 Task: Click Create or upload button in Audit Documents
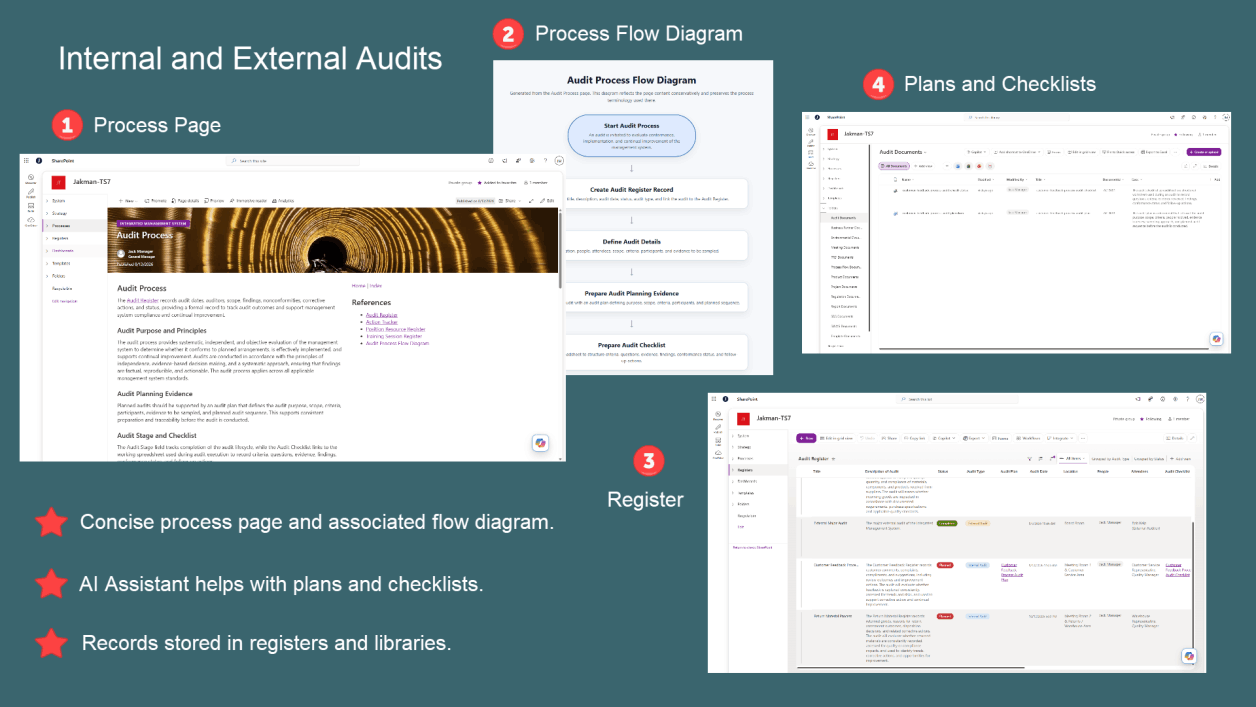[x=1204, y=152]
